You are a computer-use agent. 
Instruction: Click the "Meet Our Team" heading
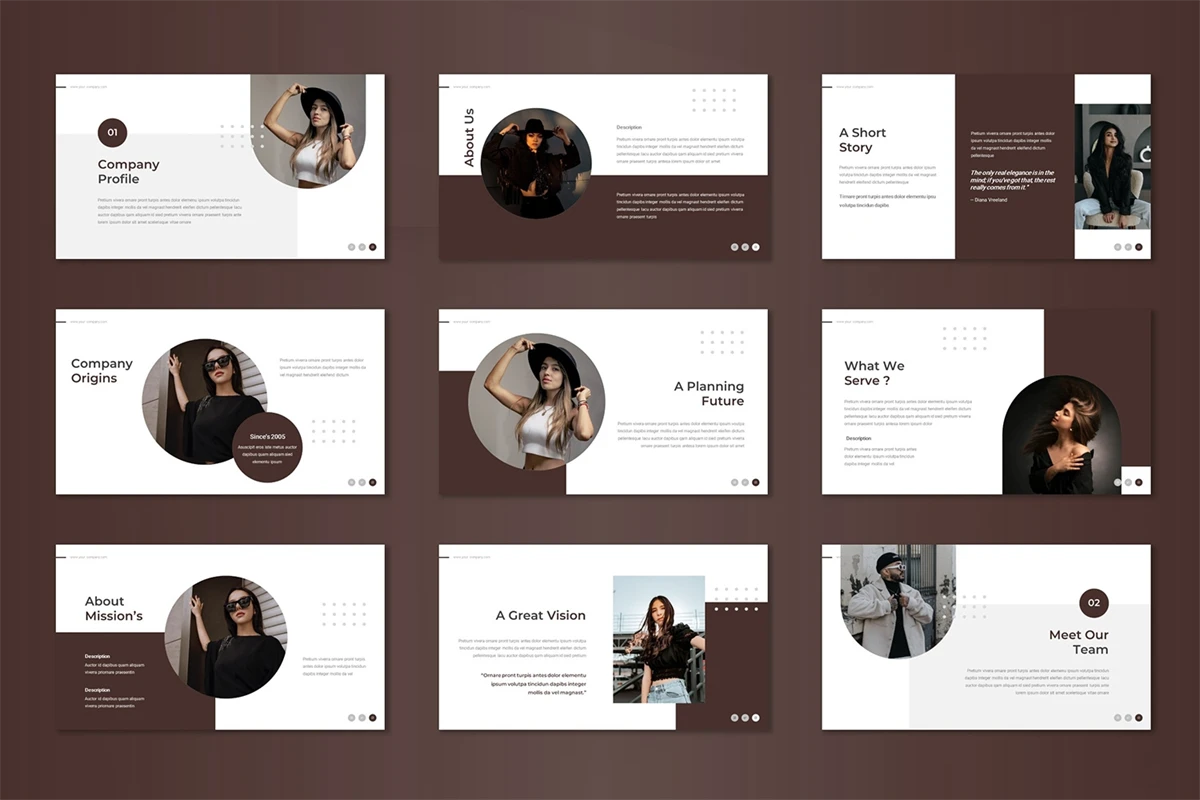1079,642
